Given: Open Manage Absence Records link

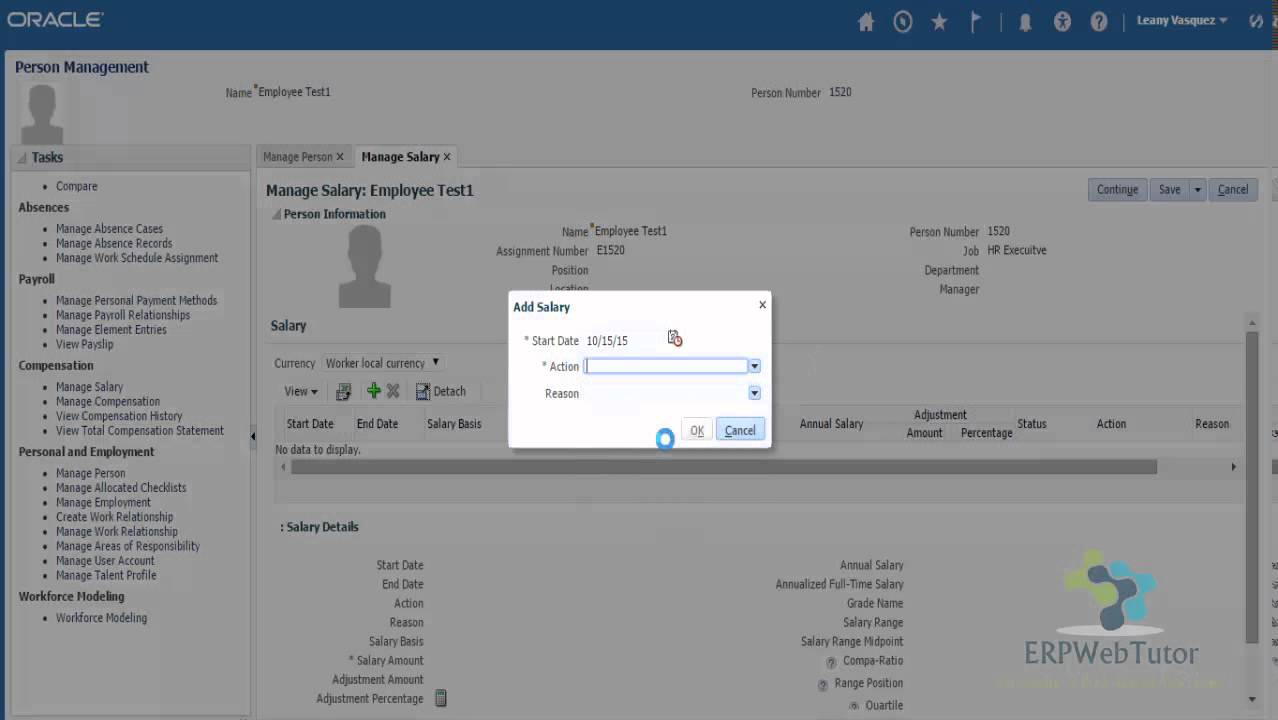Looking at the screenshot, I should (x=114, y=244).
